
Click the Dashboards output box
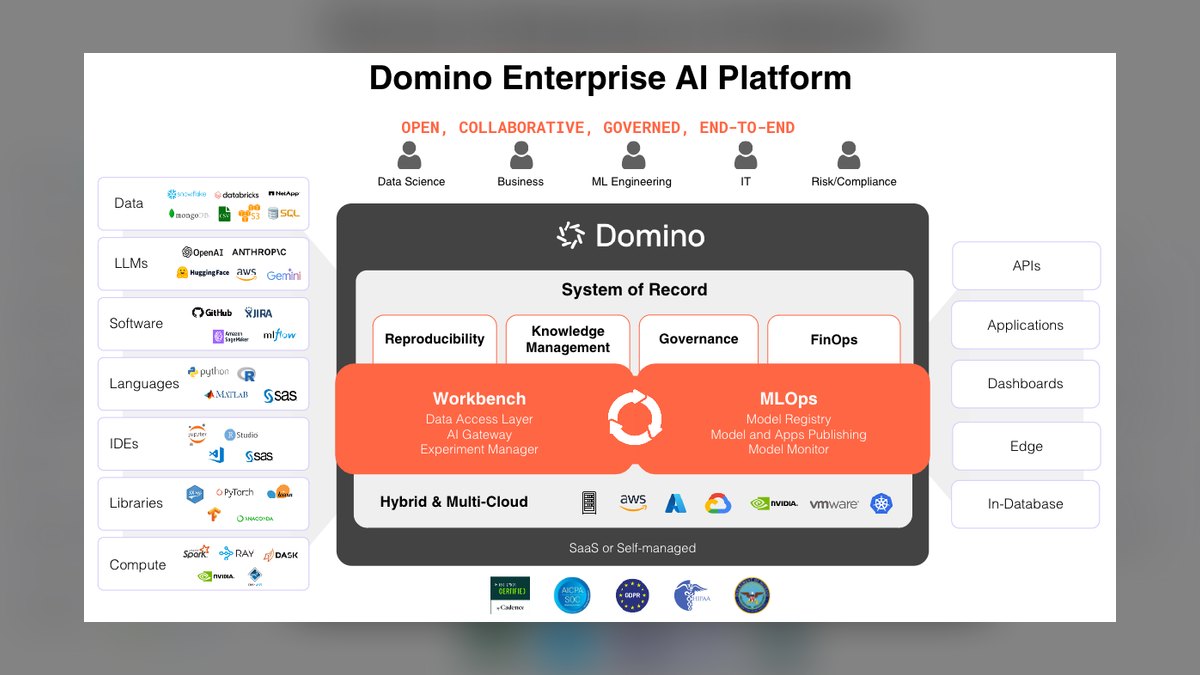[x=1026, y=384]
